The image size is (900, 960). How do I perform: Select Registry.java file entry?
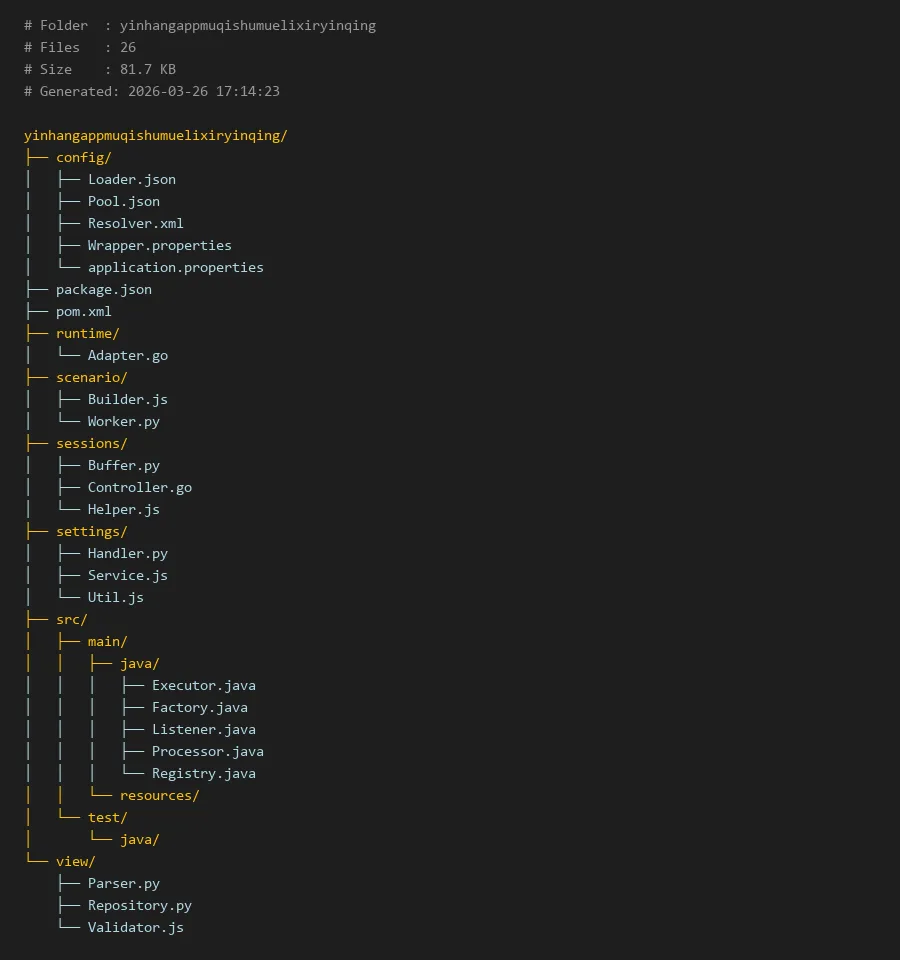click(x=203, y=773)
